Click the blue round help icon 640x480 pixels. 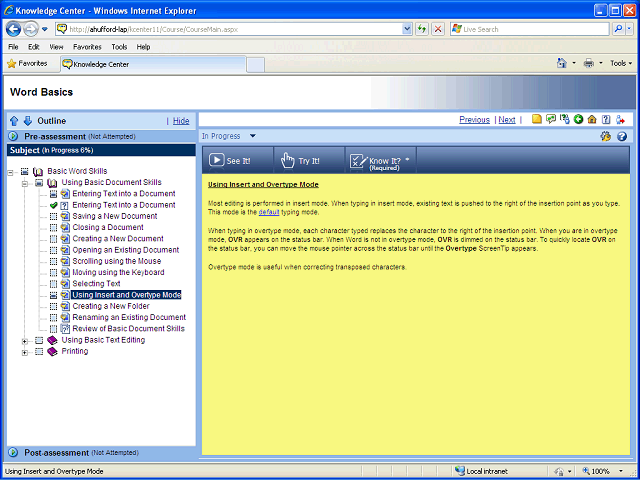[622, 136]
